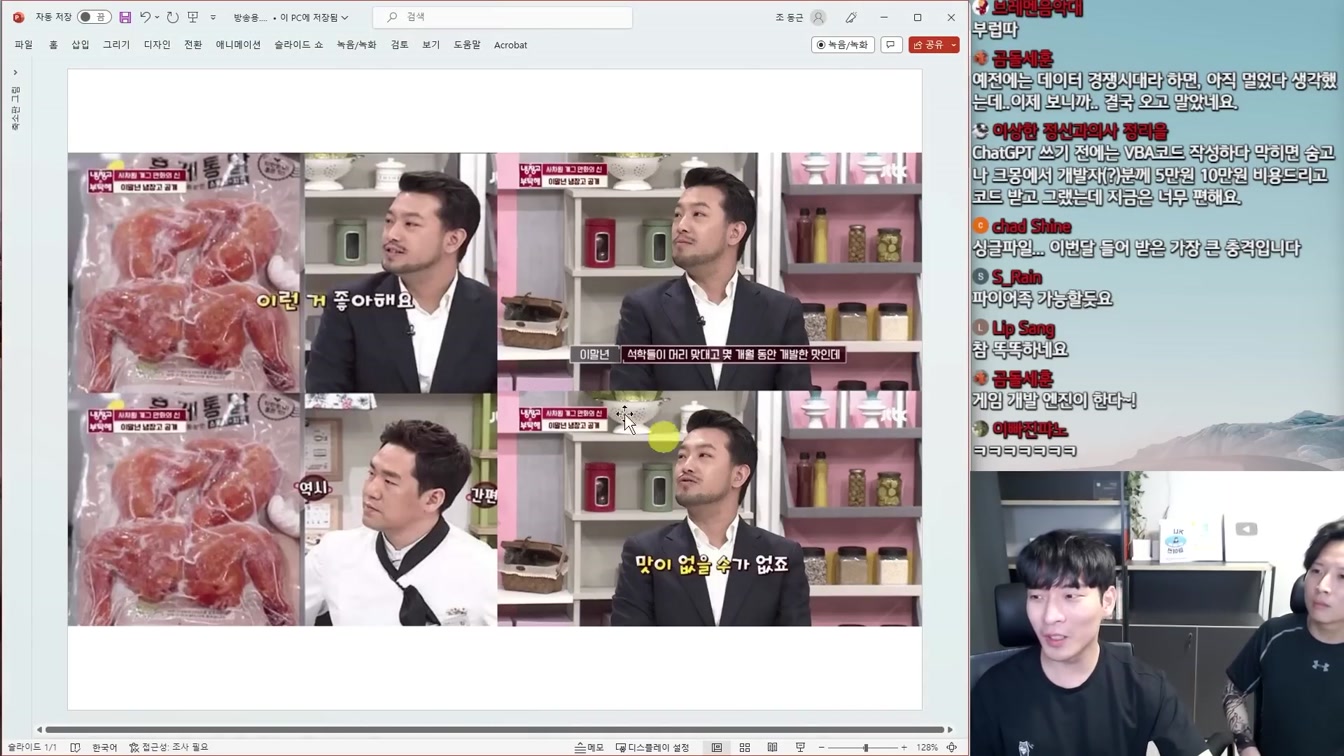Image resolution: width=1344 pixels, height=756 pixels.
Task: Click the 녹음/녹화 record button at right
Action: (843, 45)
